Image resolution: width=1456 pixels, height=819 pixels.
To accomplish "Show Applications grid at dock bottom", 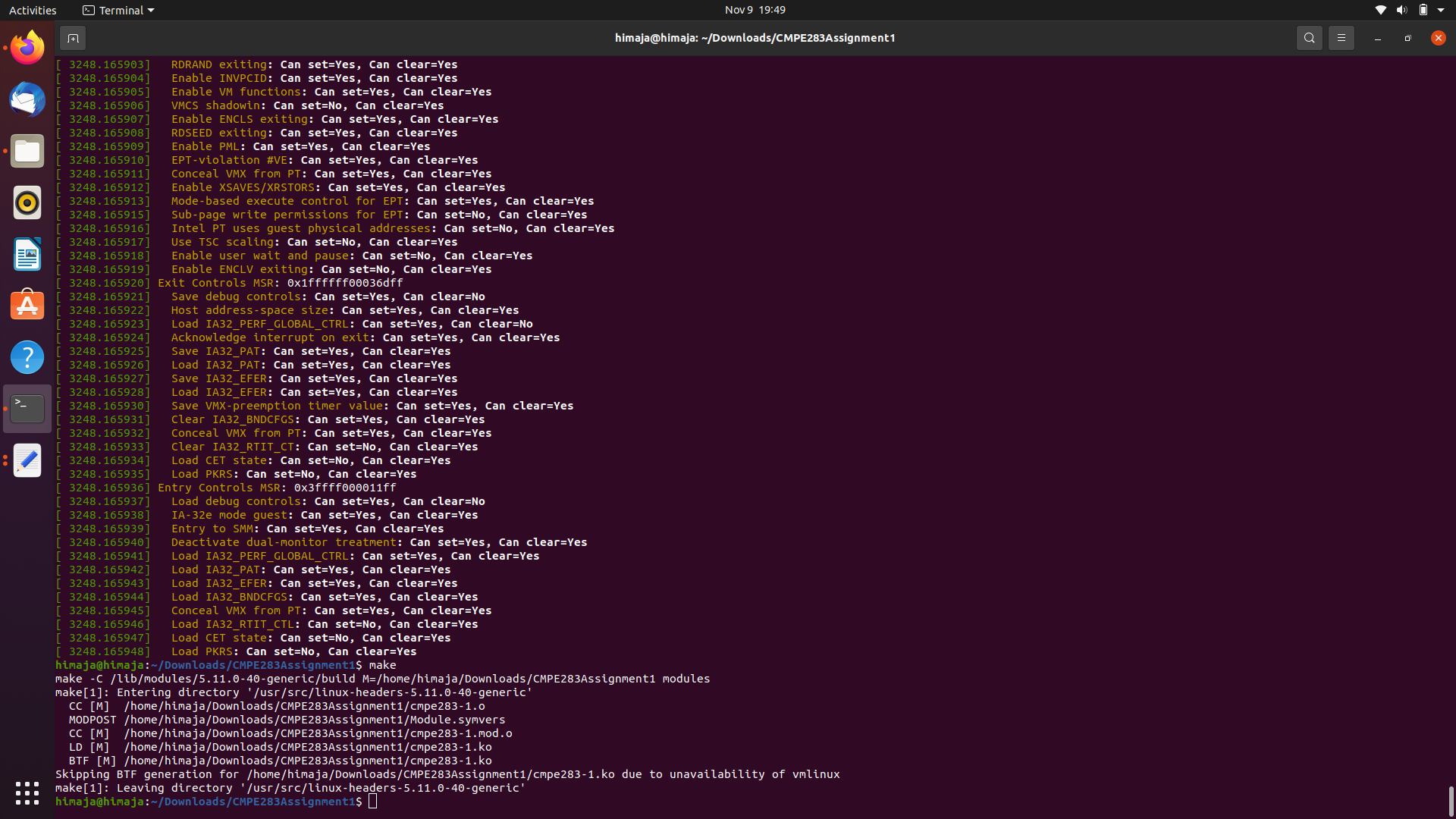I will (x=27, y=793).
